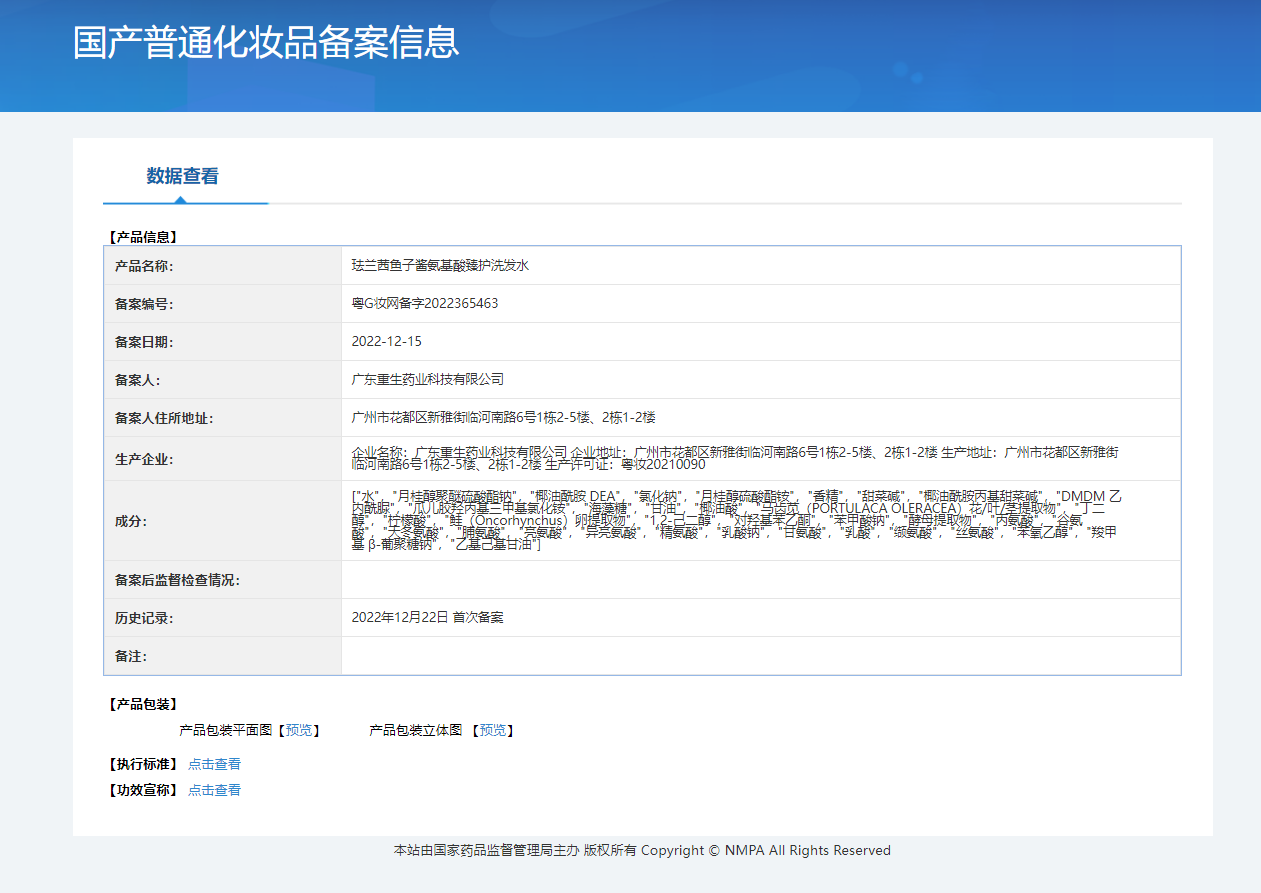Click the filing number 粤G妆网备字2022365463
1261x893 pixels.
coord(425,303)
